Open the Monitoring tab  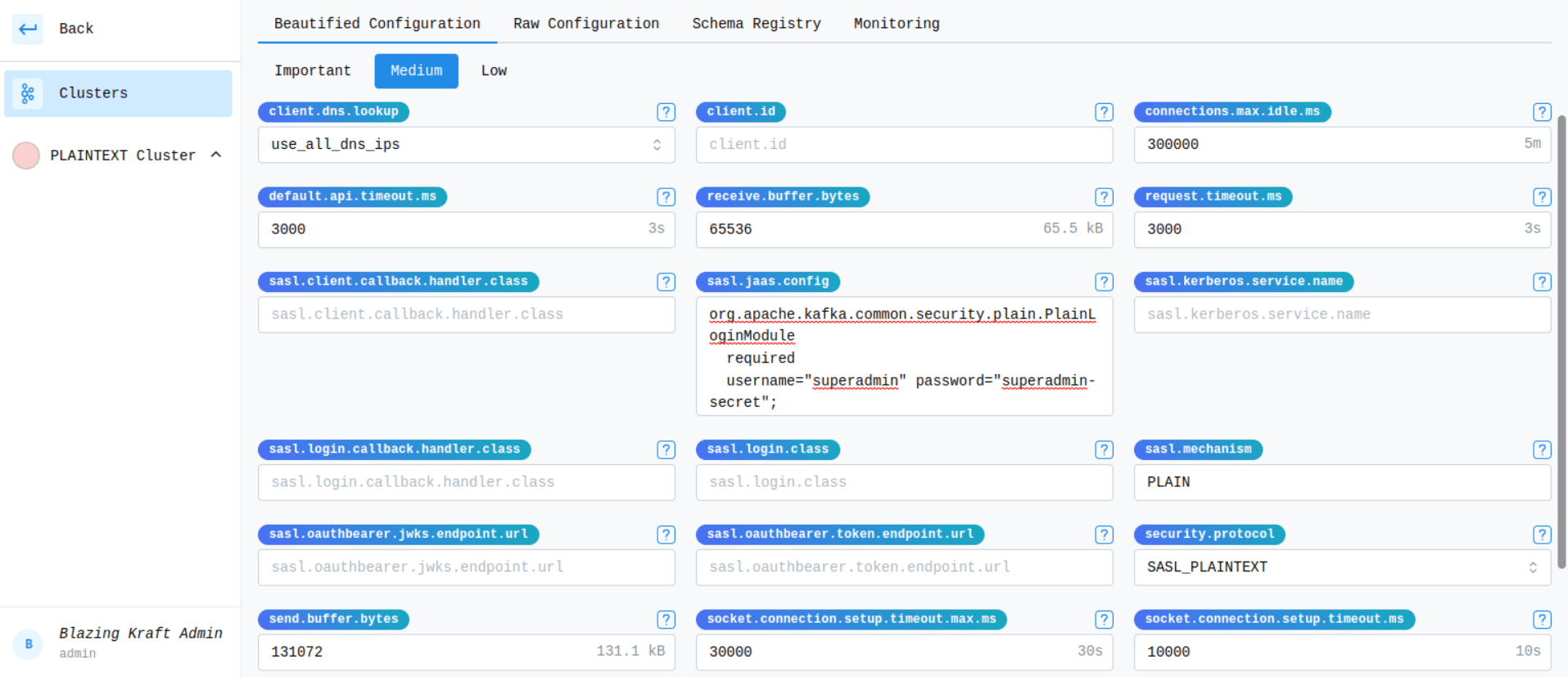(x=897, y=24)
